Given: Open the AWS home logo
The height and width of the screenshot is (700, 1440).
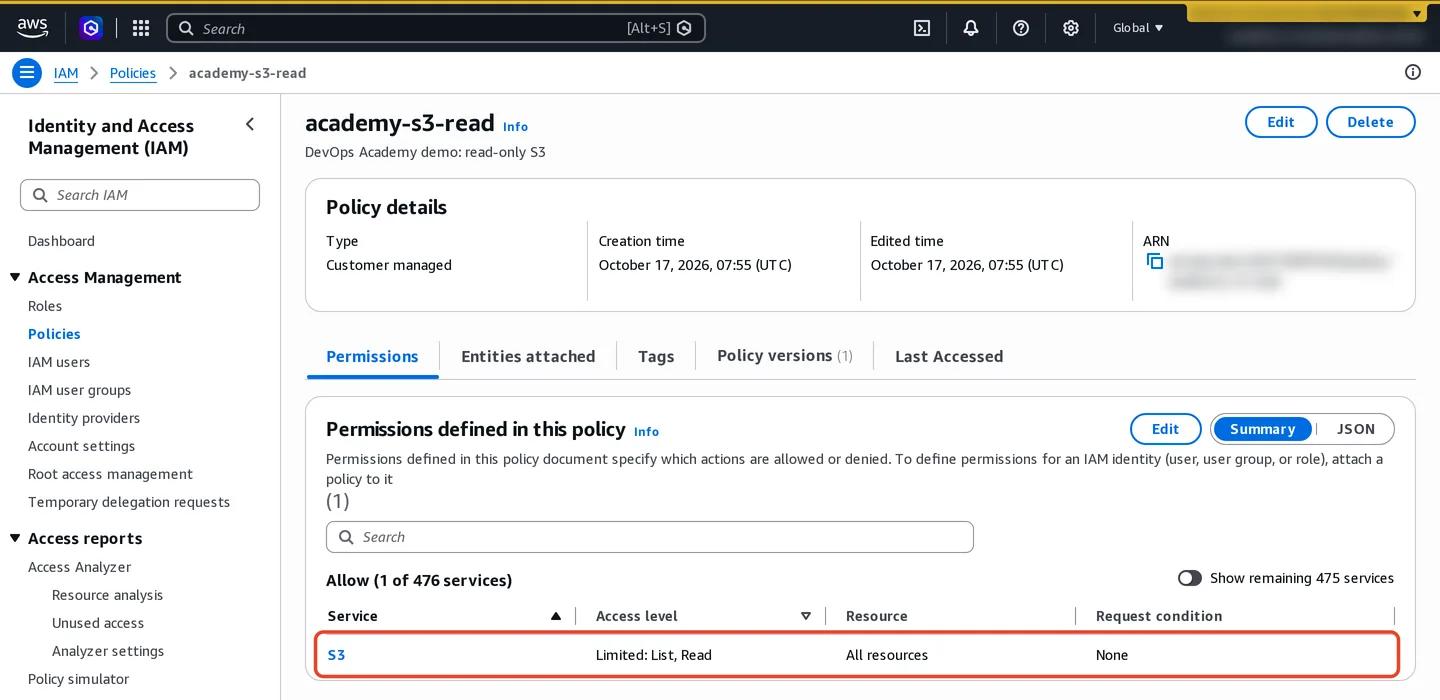Looking at the screenshot, I should pyautogui.click(x=33, y=28).
